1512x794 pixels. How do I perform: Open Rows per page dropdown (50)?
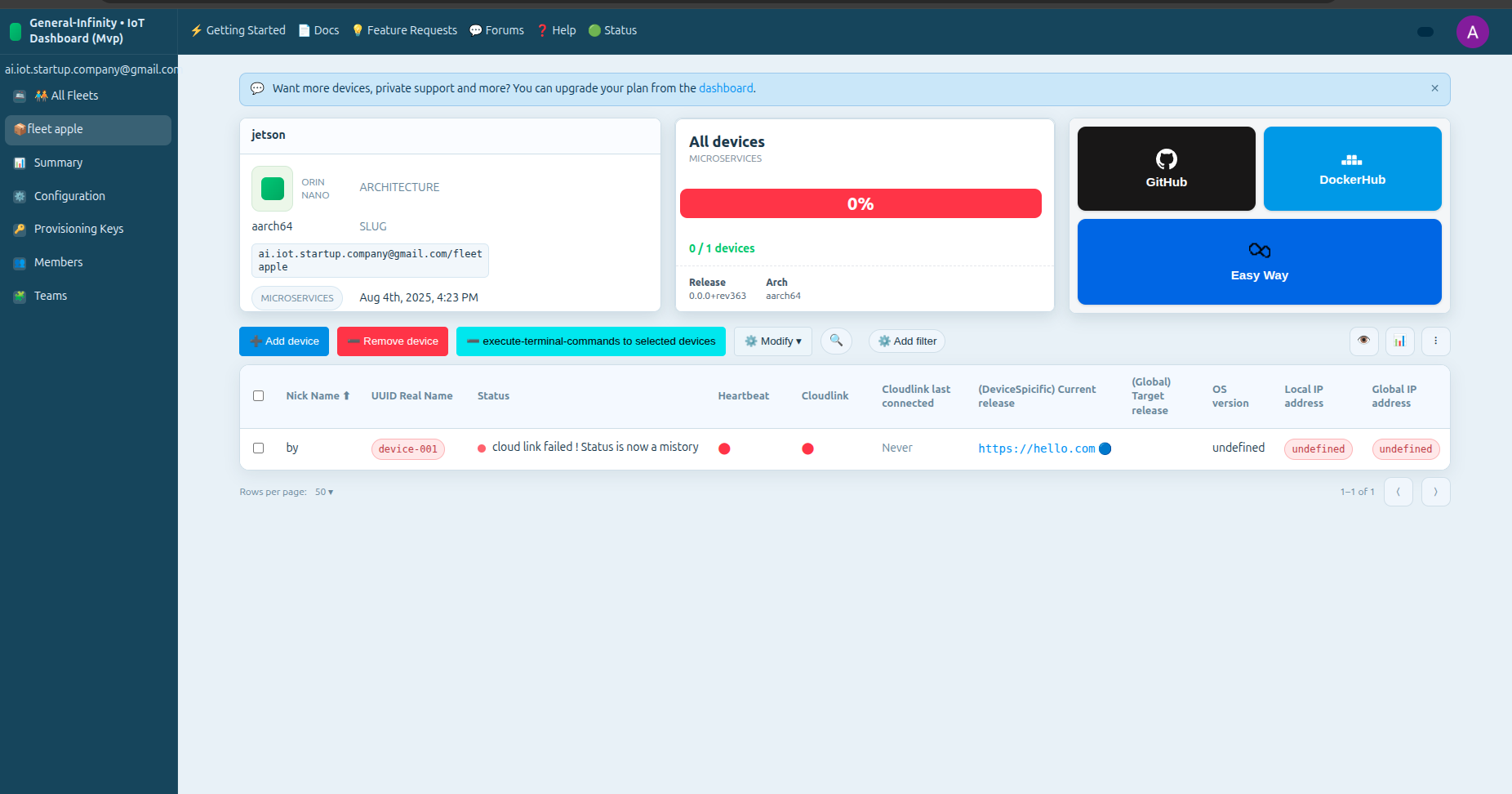(324, 492)
